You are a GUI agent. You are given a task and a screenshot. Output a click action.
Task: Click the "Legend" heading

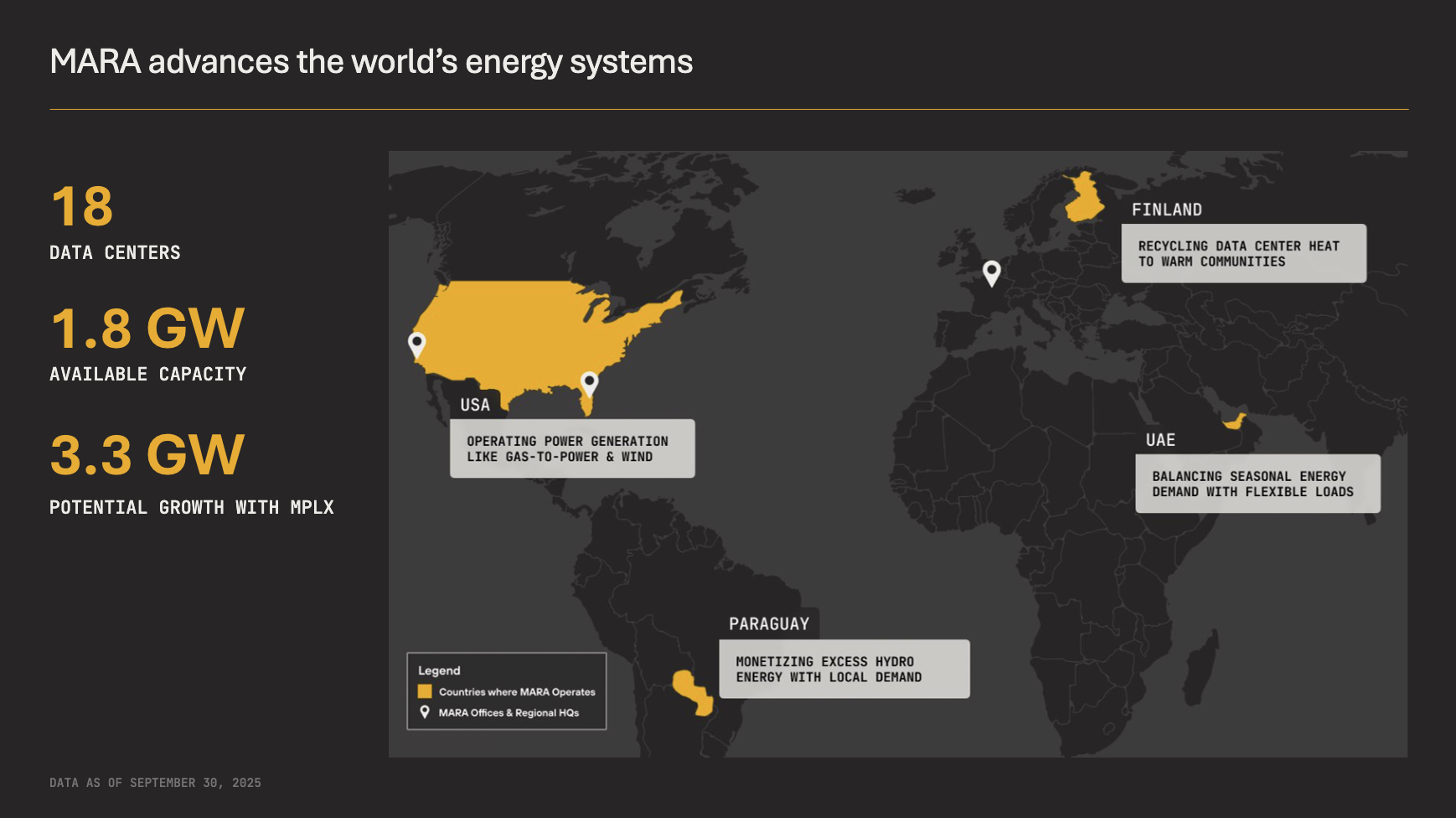click(x=439, y=670)
